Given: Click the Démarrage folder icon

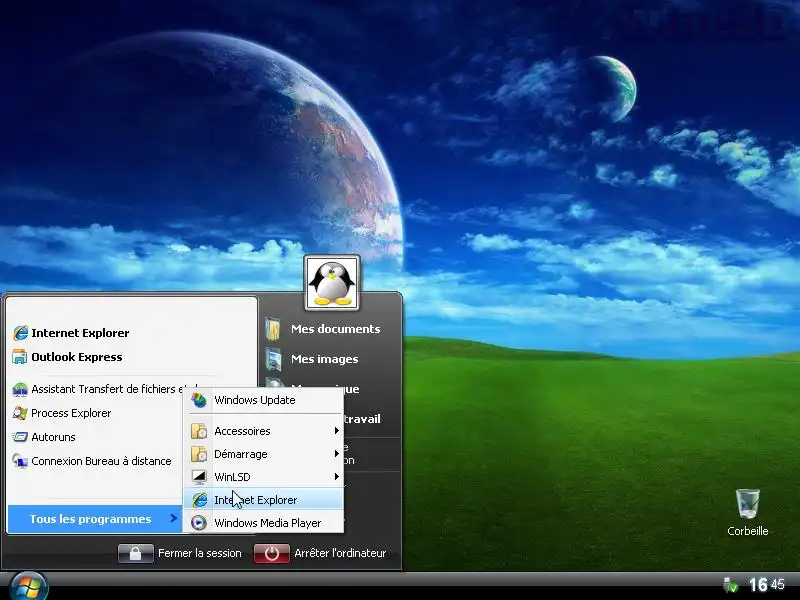Looking at the screenshot, I should [199, 454].
